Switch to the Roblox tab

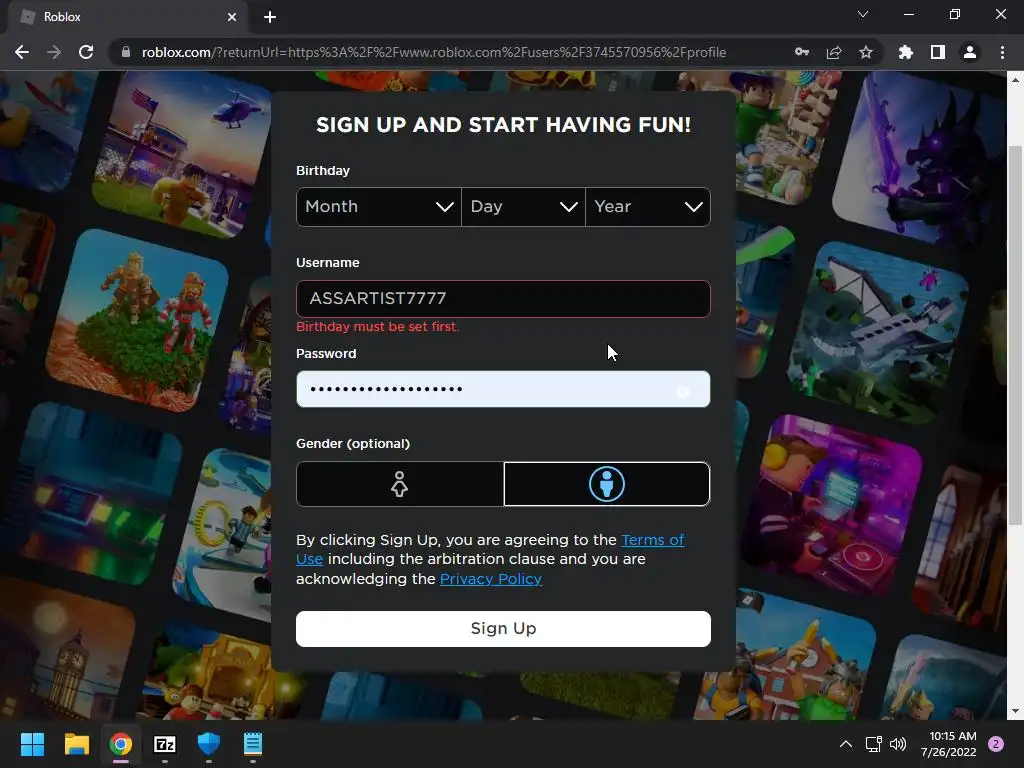pos(128,17)
